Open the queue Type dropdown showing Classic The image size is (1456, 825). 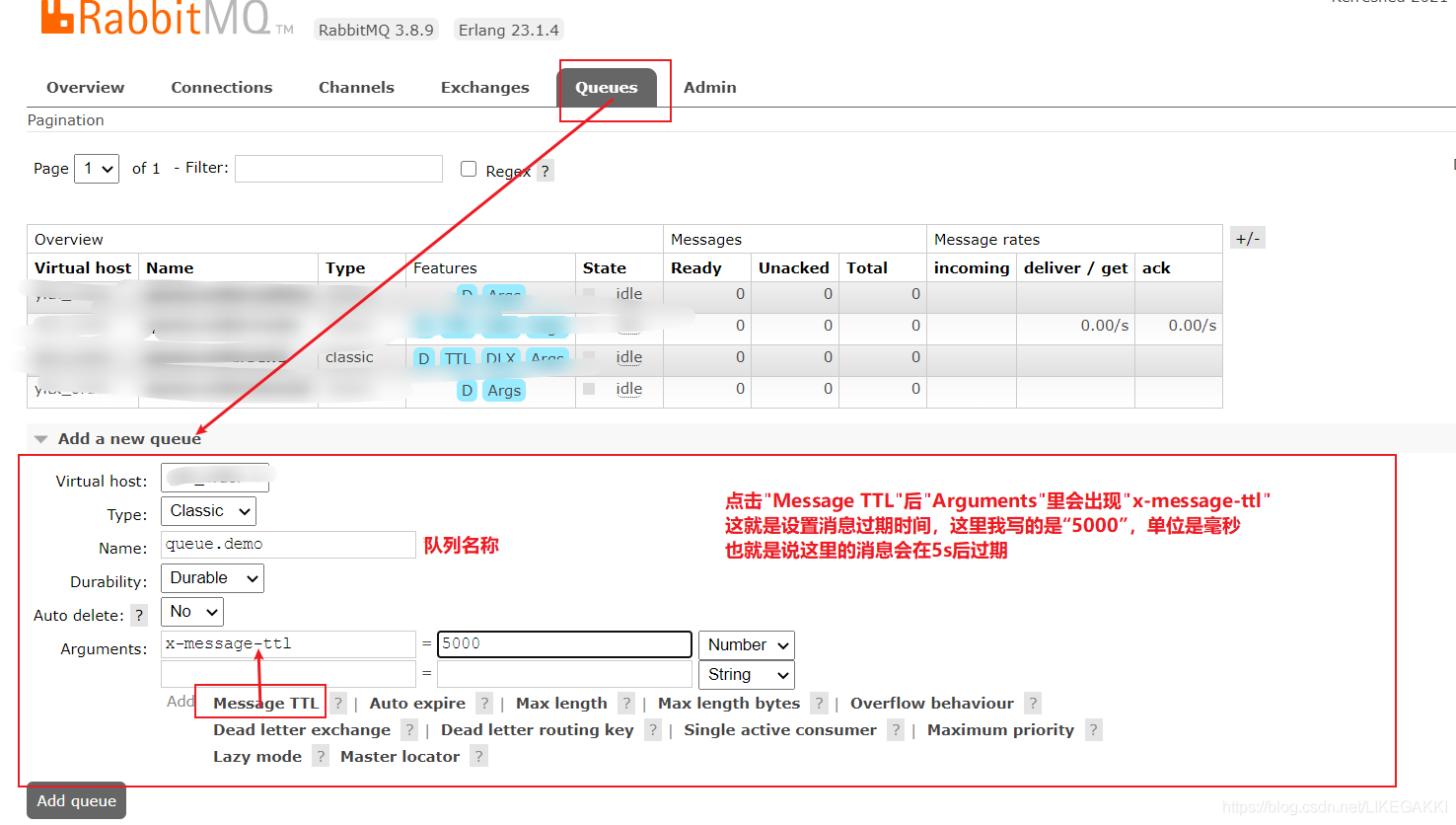pyautogui.click(x=208, y=511)
